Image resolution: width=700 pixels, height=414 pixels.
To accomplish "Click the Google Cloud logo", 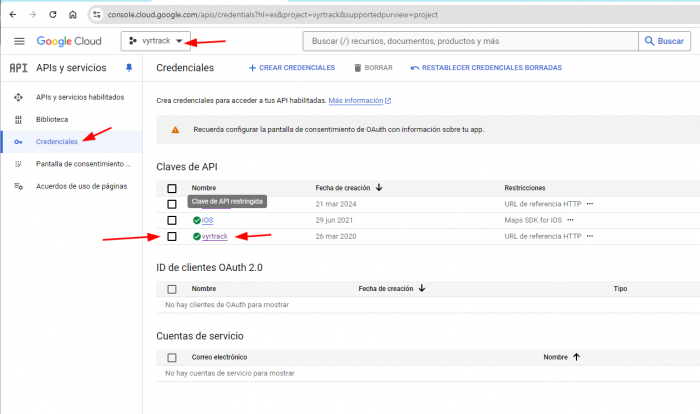I will point(69,41).
